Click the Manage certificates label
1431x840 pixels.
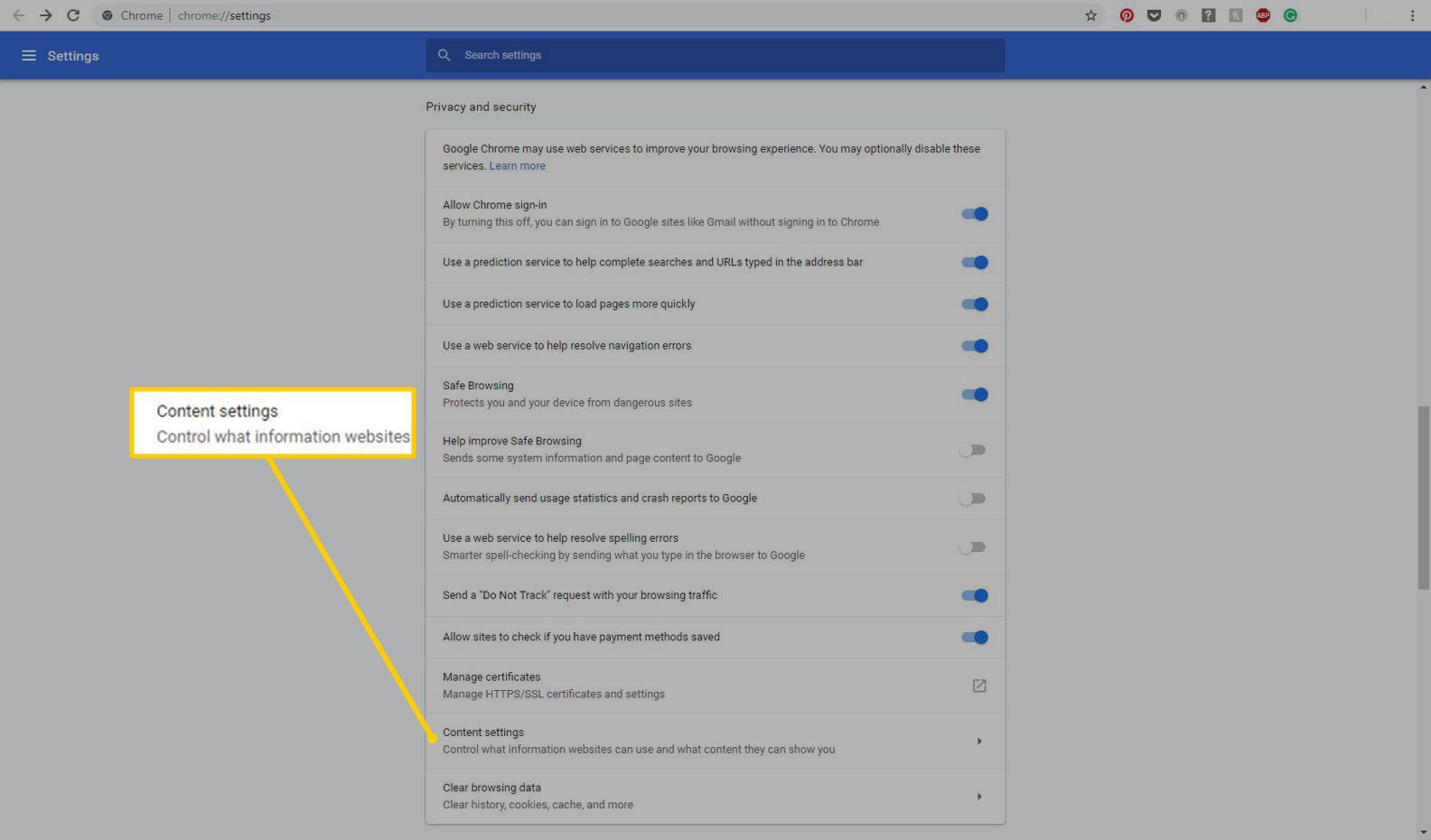click(x=491, y=677)
